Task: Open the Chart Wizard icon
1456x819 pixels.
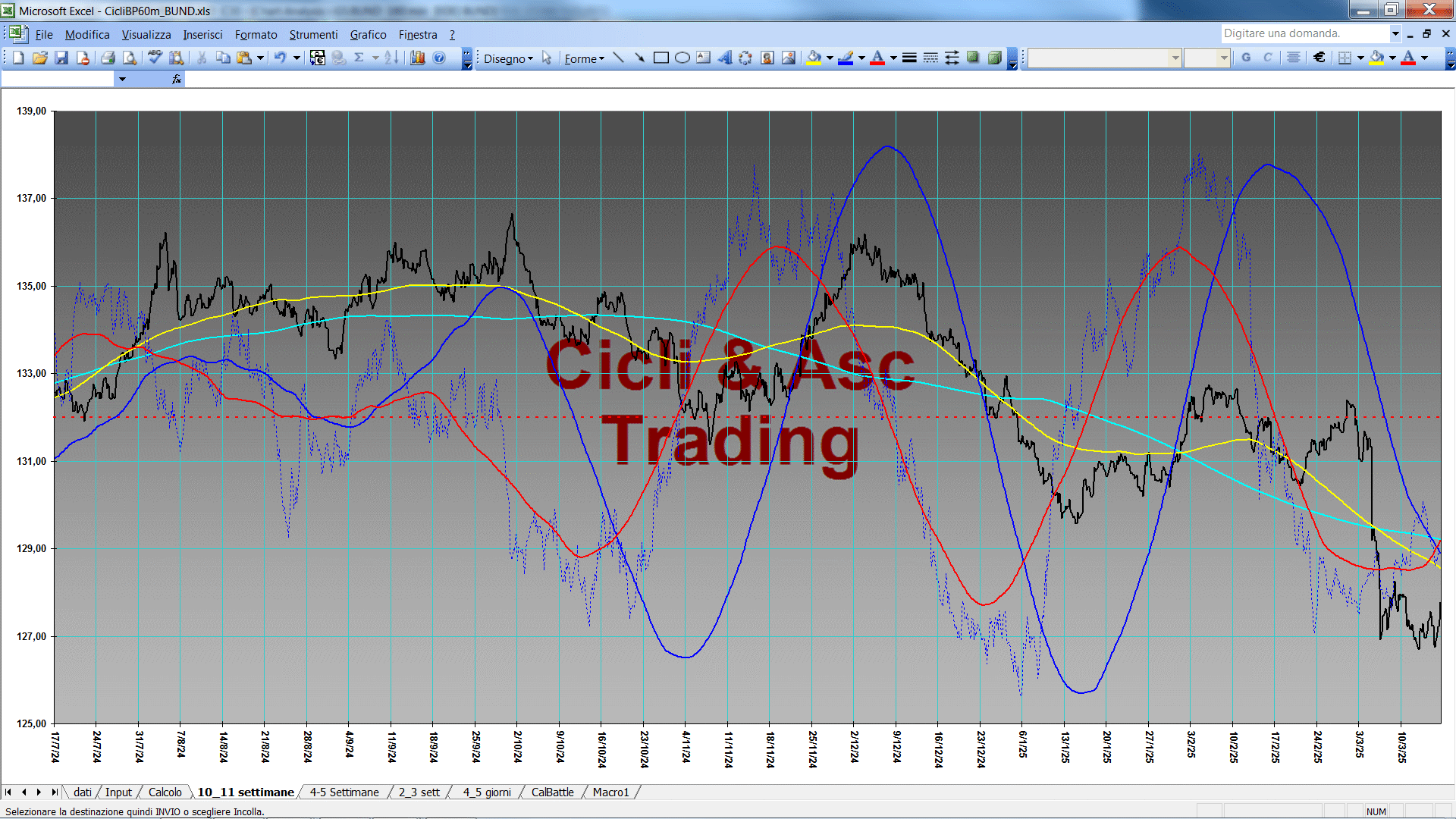Action: [x=418, y=58]
